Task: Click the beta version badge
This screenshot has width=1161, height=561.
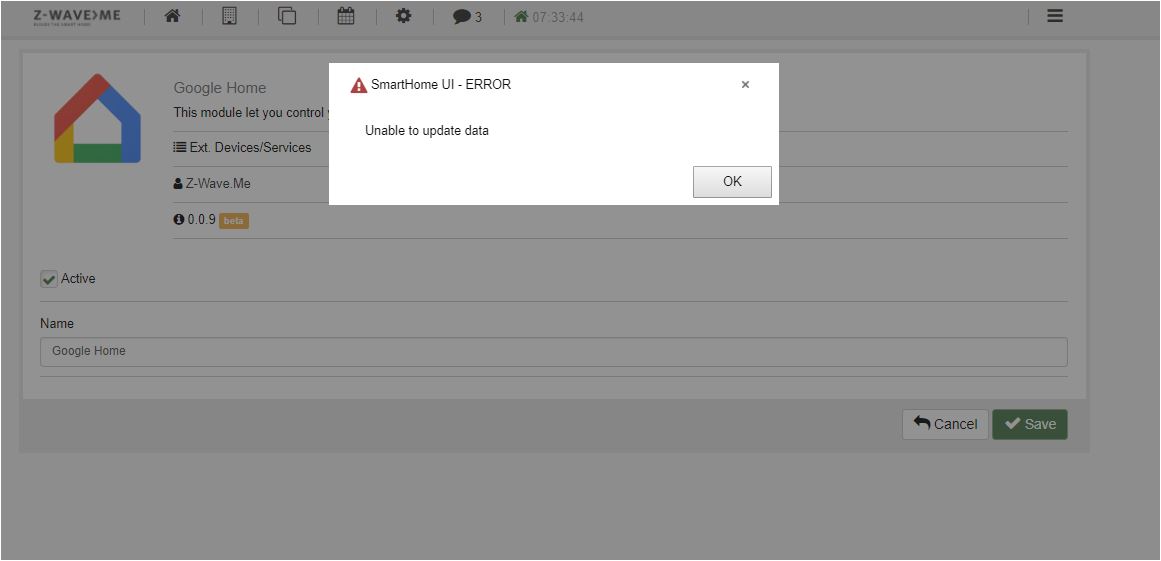Action: click(234, 221)
